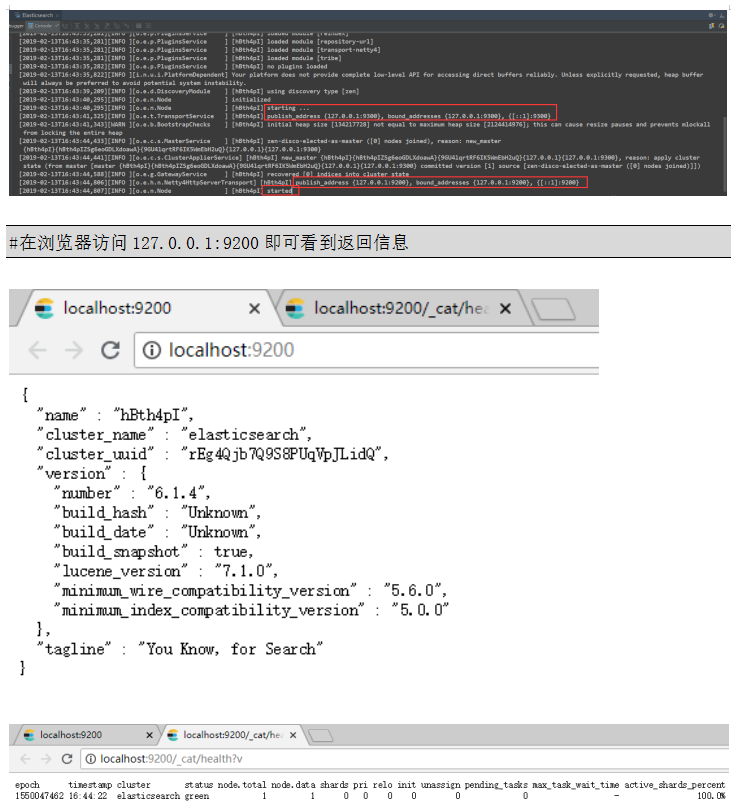
Task: Click the version number "6.1.4"
Action: 177,494
